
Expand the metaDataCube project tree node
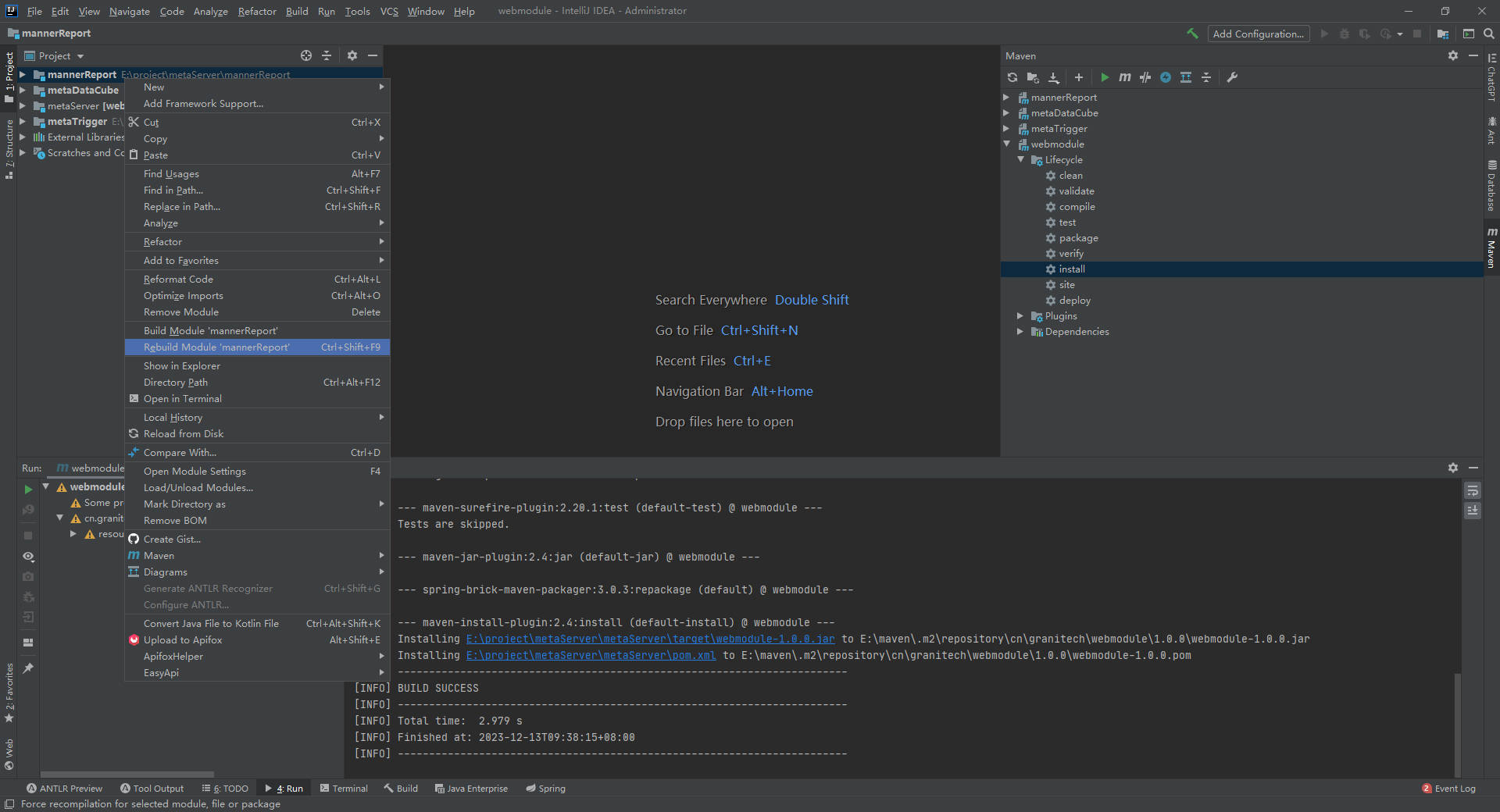[x=23, y=91]
